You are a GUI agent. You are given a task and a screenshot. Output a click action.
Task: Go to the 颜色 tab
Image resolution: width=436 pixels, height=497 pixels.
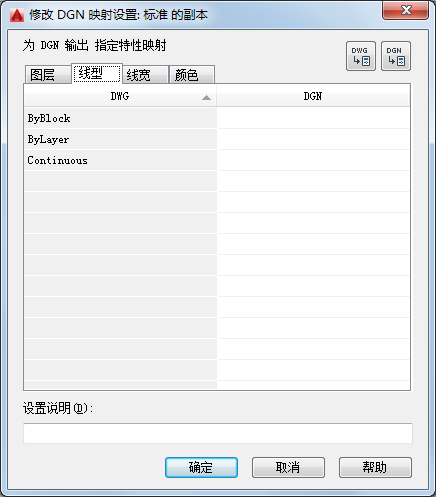click(192, 74)
